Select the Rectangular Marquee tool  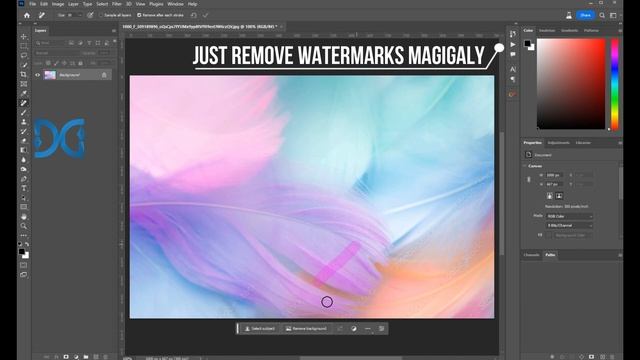(x=24, y=46)
